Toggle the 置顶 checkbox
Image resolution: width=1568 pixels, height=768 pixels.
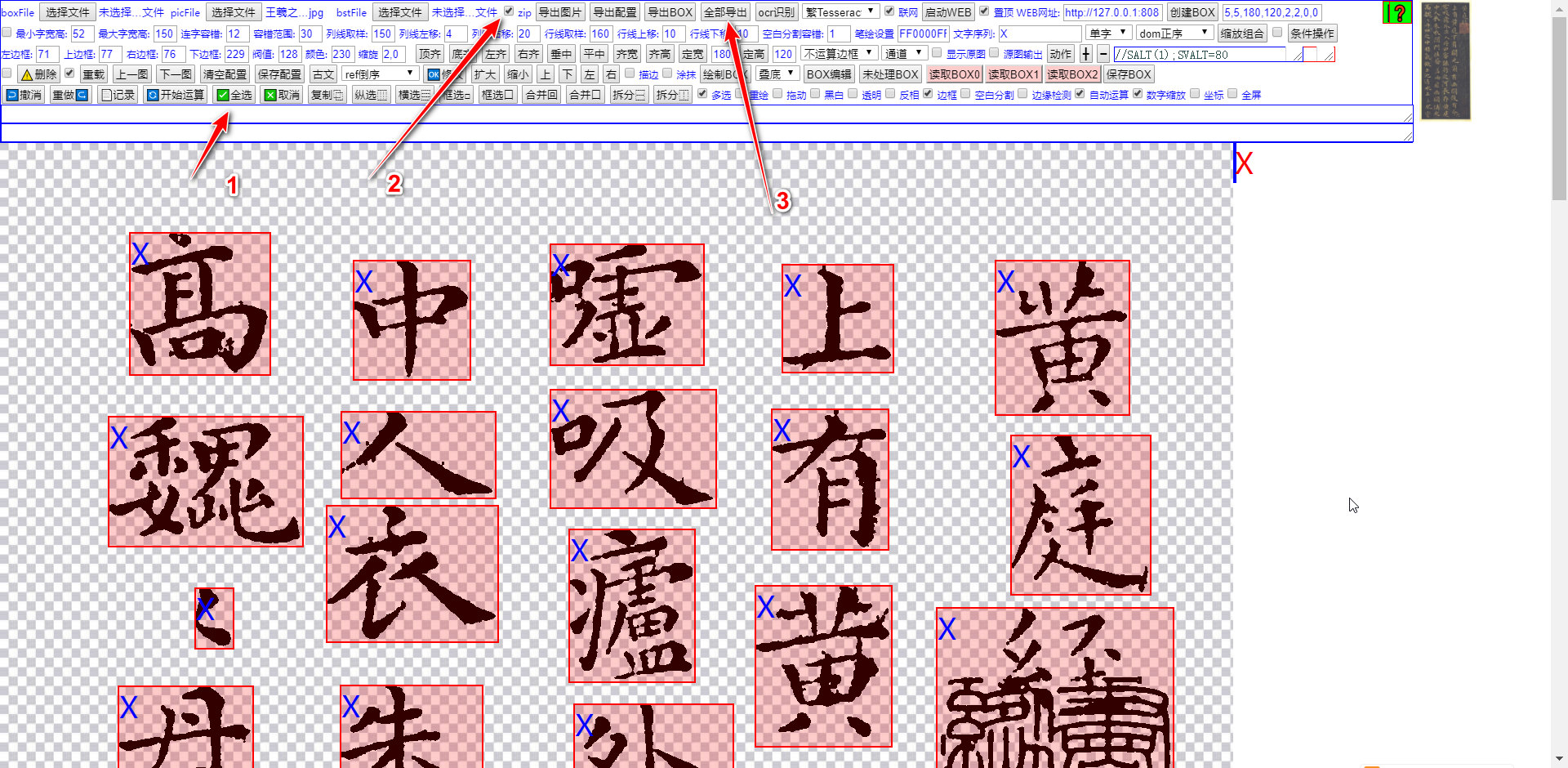point(984,11)
